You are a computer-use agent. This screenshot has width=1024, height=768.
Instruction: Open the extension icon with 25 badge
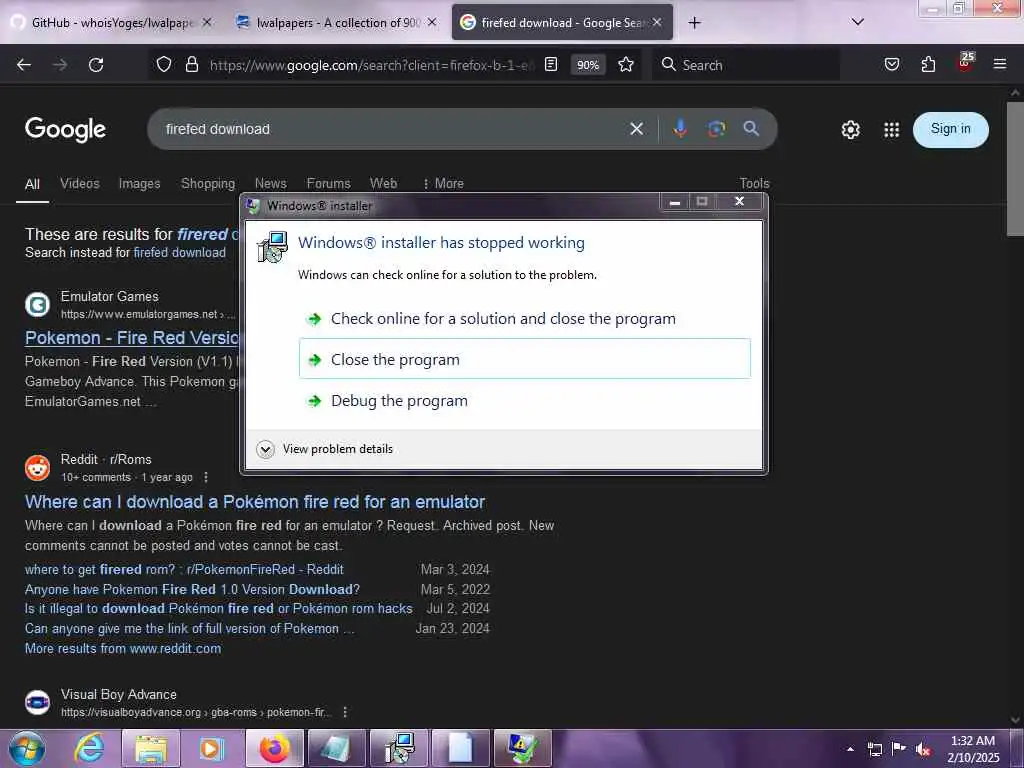[965, 63]
